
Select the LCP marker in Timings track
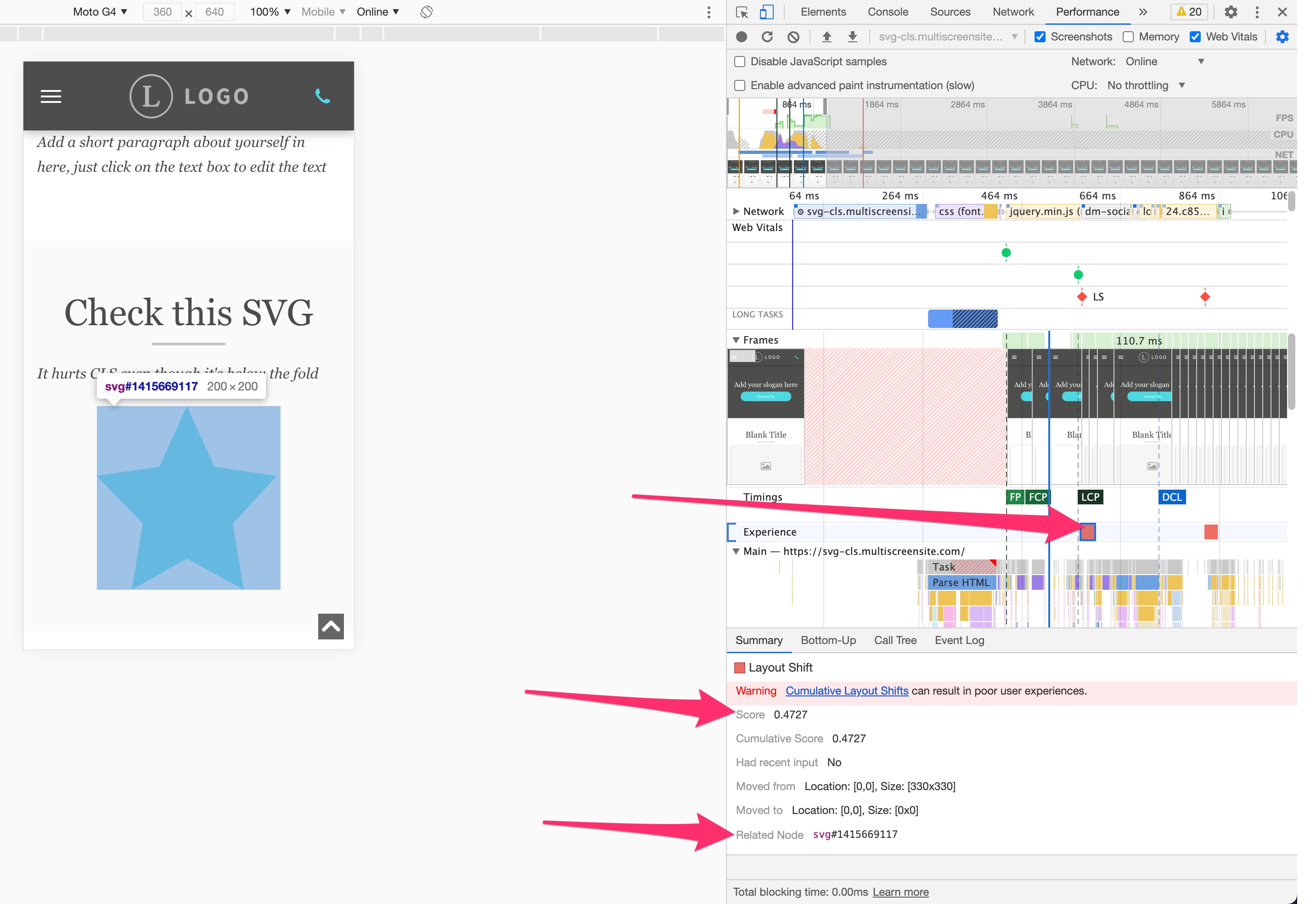(x=1090, y=497)
